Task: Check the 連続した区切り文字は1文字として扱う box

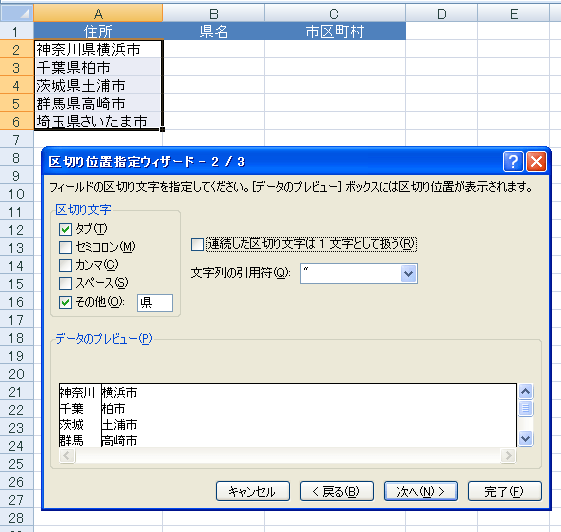Action: click(197, 244)
